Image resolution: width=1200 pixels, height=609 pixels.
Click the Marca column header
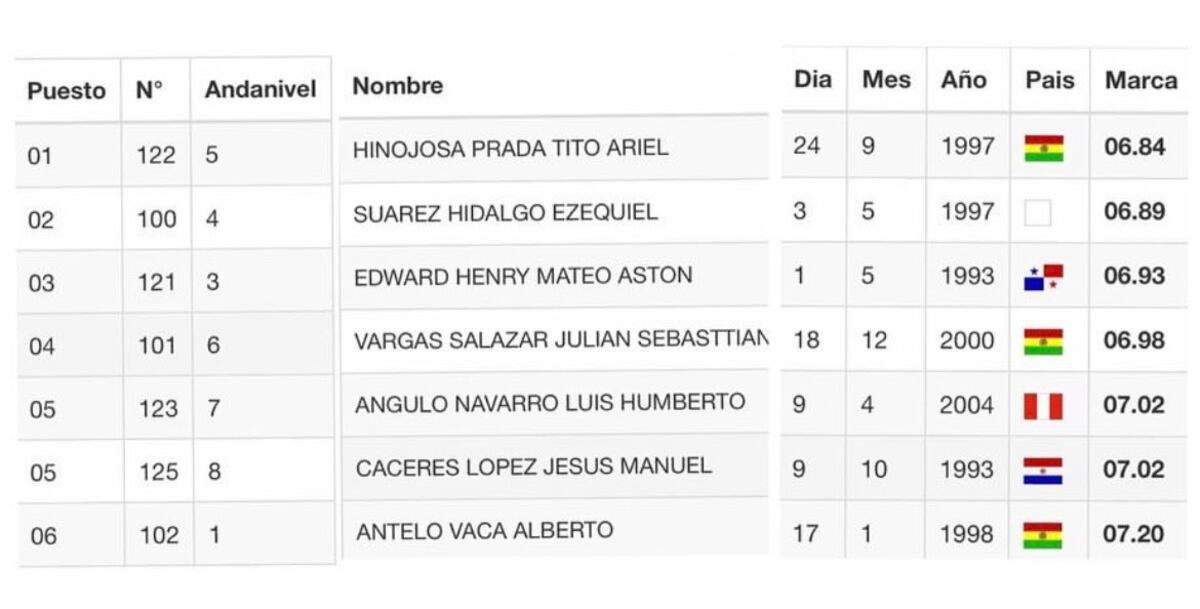tap(1141, 80)
